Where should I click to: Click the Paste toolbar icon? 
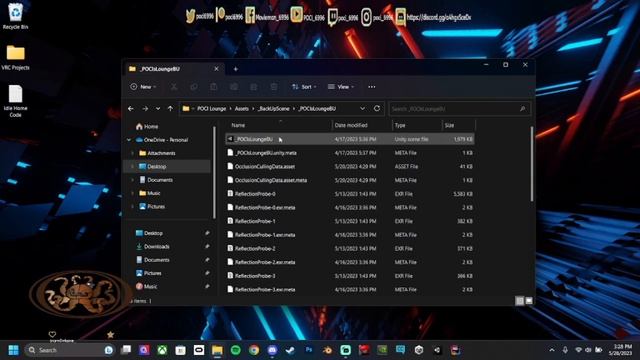(213, 87)
